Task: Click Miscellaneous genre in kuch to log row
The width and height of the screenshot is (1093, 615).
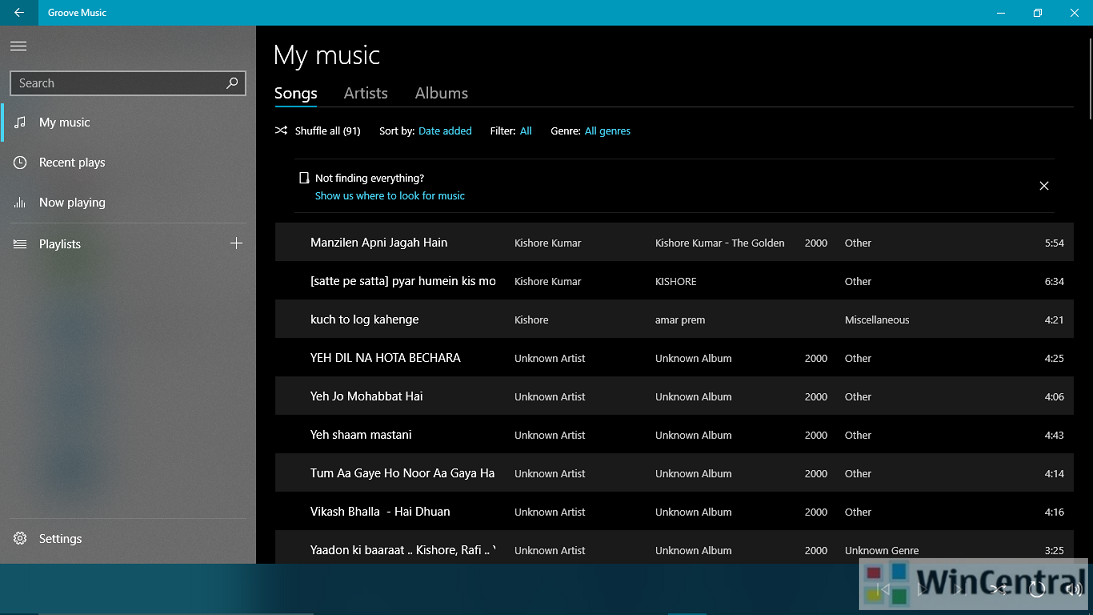Action: click(x=877, y=320)
